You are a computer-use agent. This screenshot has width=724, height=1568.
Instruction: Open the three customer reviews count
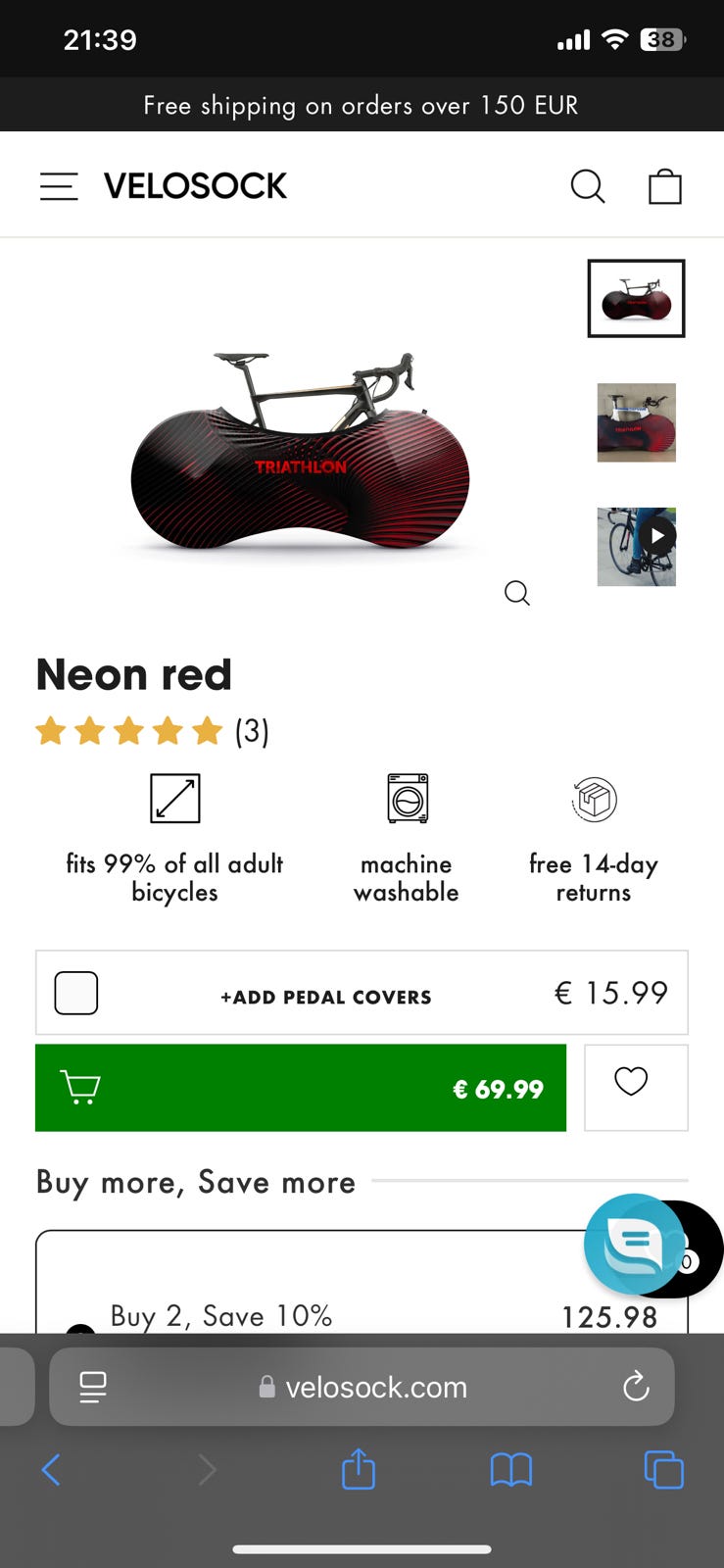pos(252,731)
